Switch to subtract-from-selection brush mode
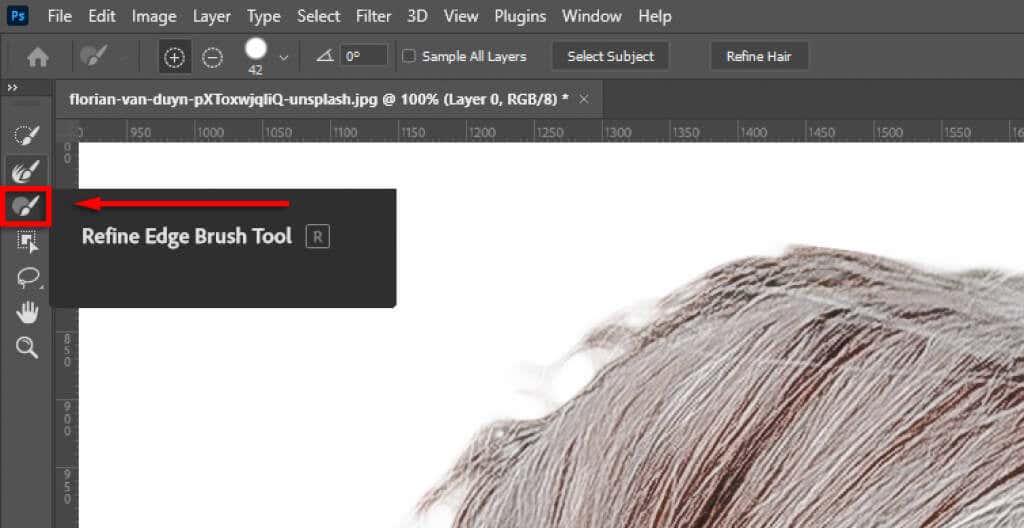Viewport: 1024px width, 528px height. tap(212, 57)
